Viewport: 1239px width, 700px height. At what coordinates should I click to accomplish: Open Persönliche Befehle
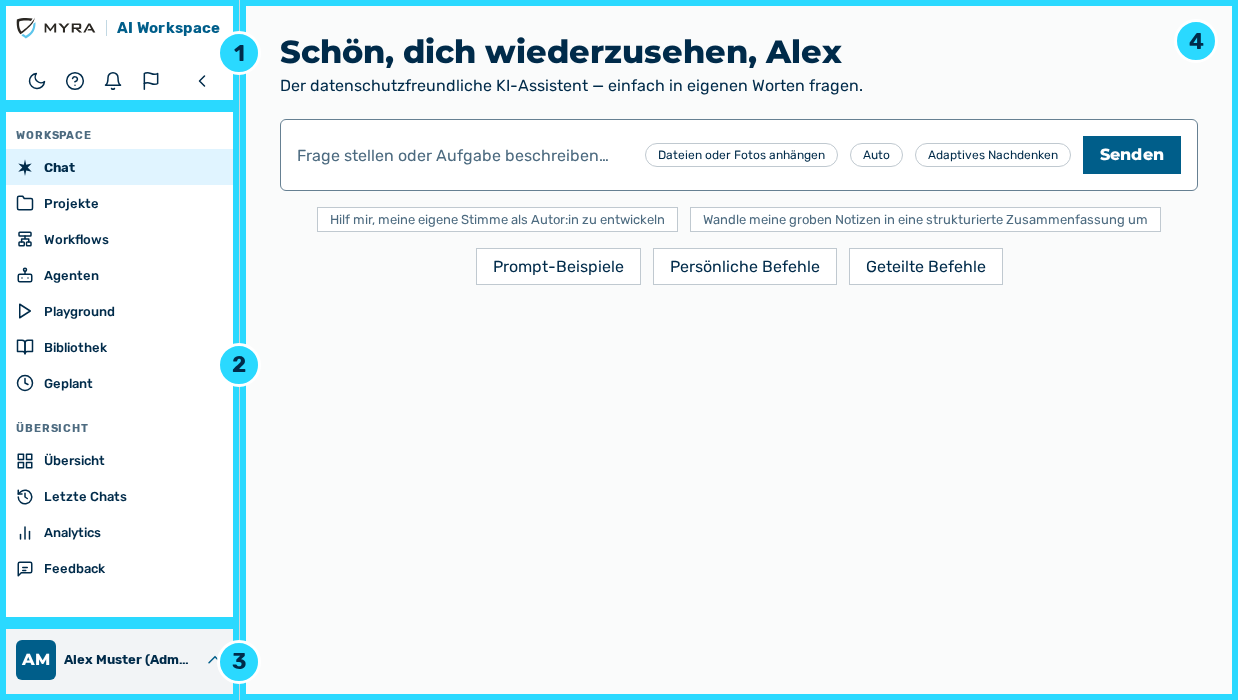click(745, 267)
